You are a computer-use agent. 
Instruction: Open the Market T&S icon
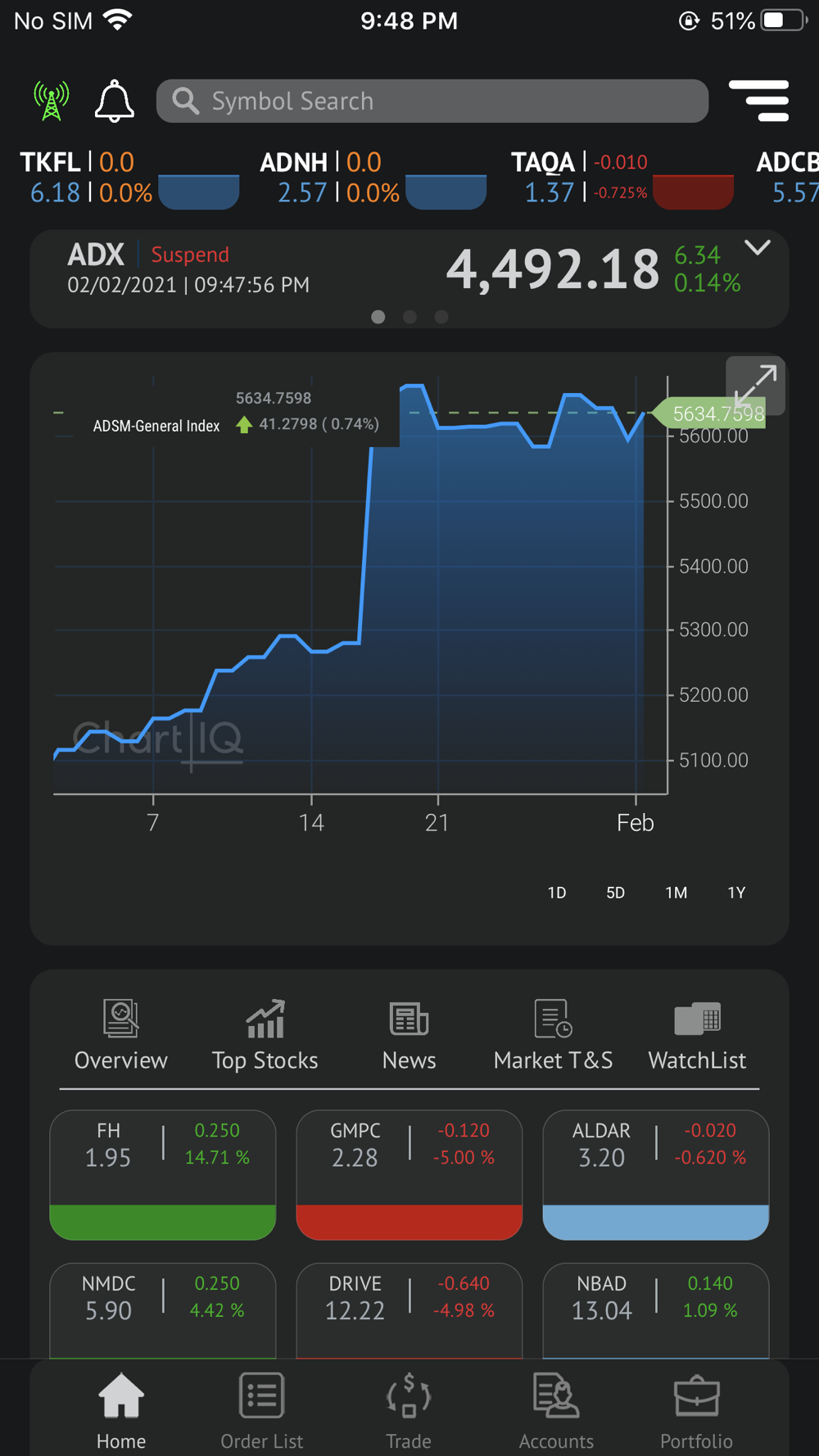click(554, 1019)
